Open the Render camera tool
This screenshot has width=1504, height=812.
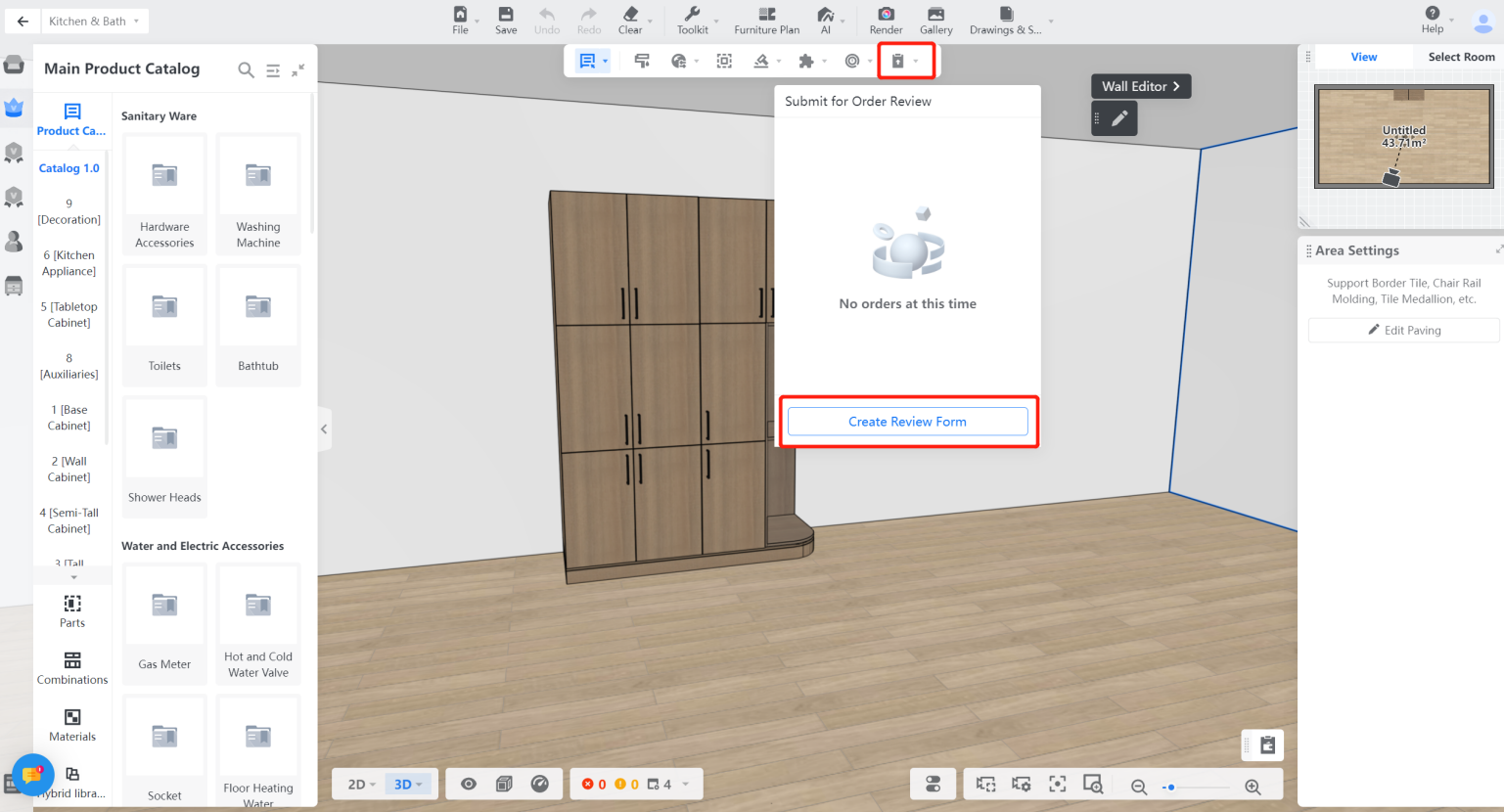pyautogui.click(x=886, y=20)
